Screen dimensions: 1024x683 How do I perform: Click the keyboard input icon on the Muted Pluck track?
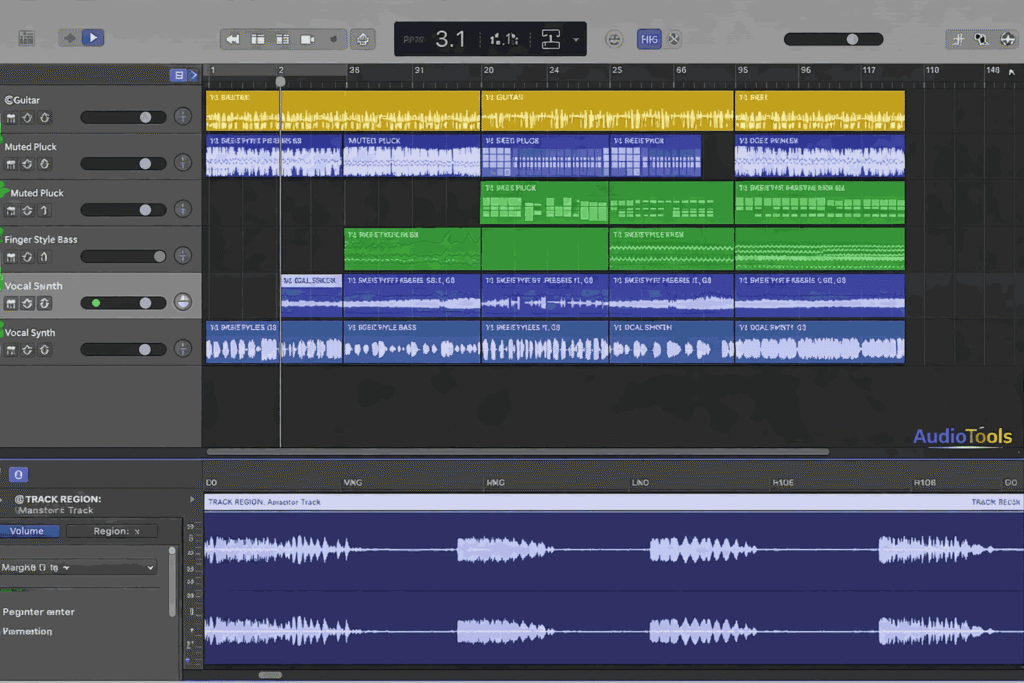[x=11, y=163]
